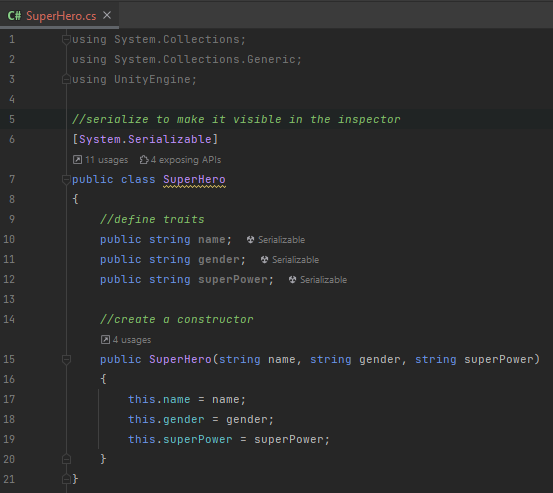
Task: Close the SuperHero.cs tab
Action: 107,15
